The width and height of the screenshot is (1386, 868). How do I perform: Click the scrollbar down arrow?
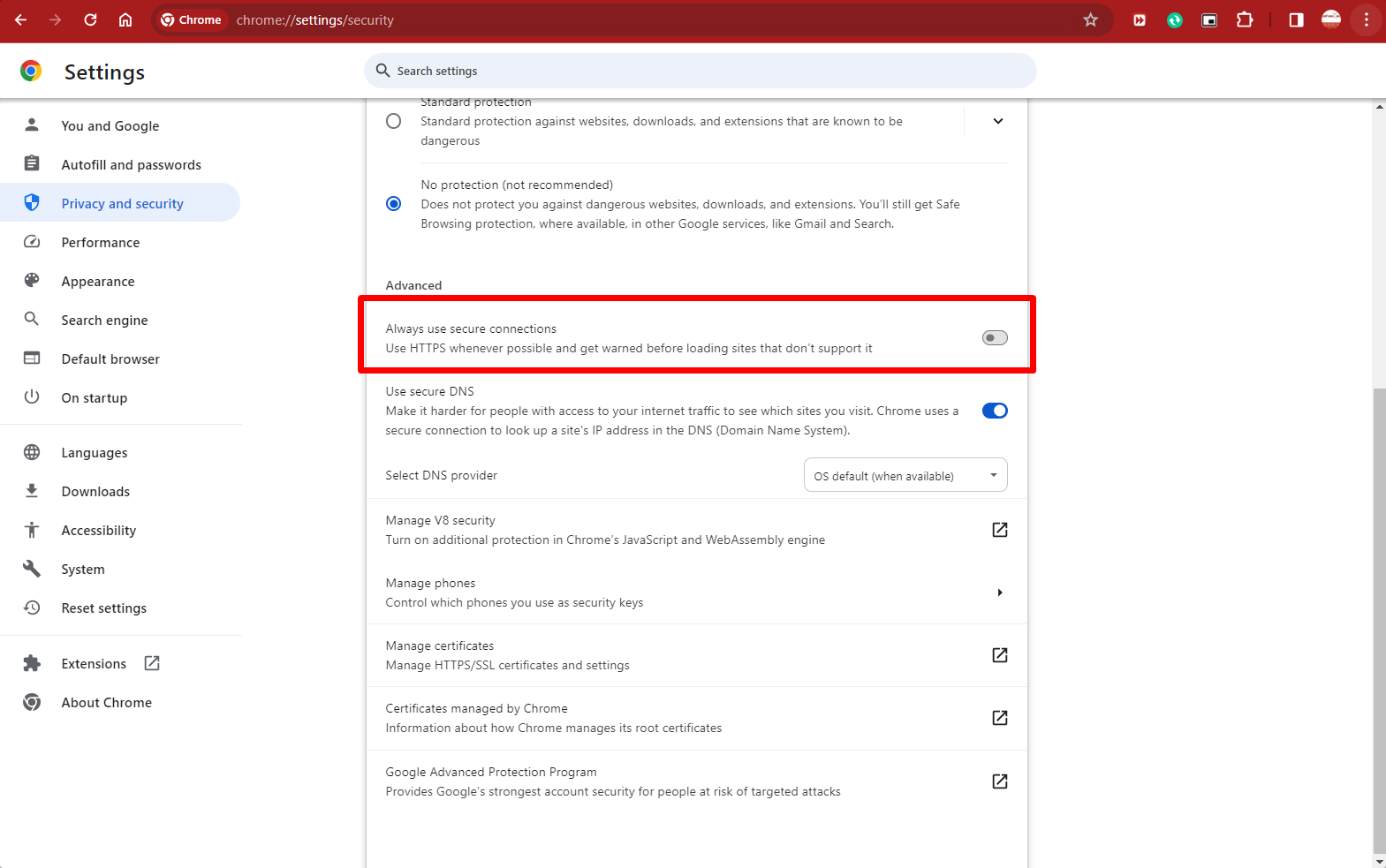[x=1379, y=860]
